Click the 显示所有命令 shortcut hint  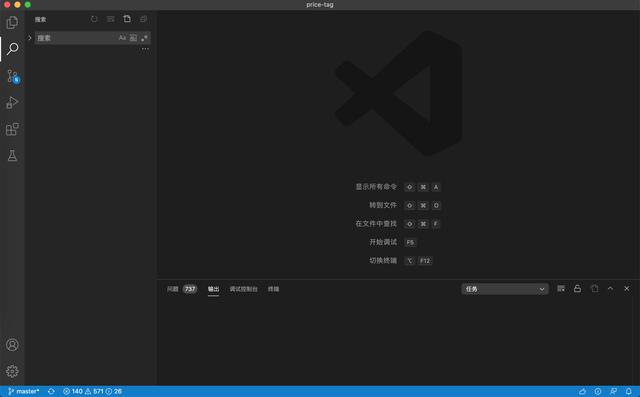[376, 187]
